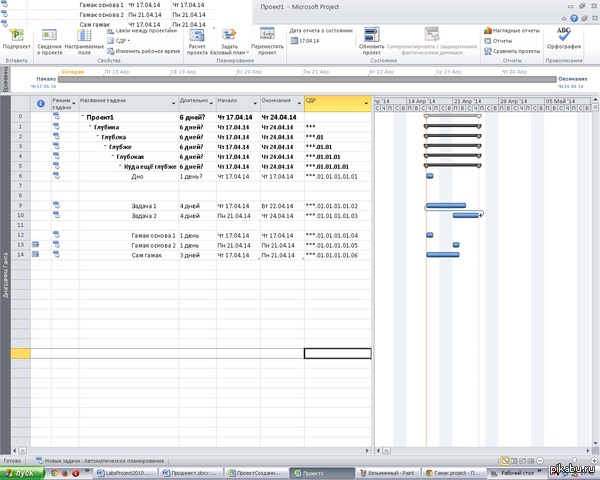Select the Сам гамак task name cell
The width and height of the screenshot is (600, 480).
point(152,255)
